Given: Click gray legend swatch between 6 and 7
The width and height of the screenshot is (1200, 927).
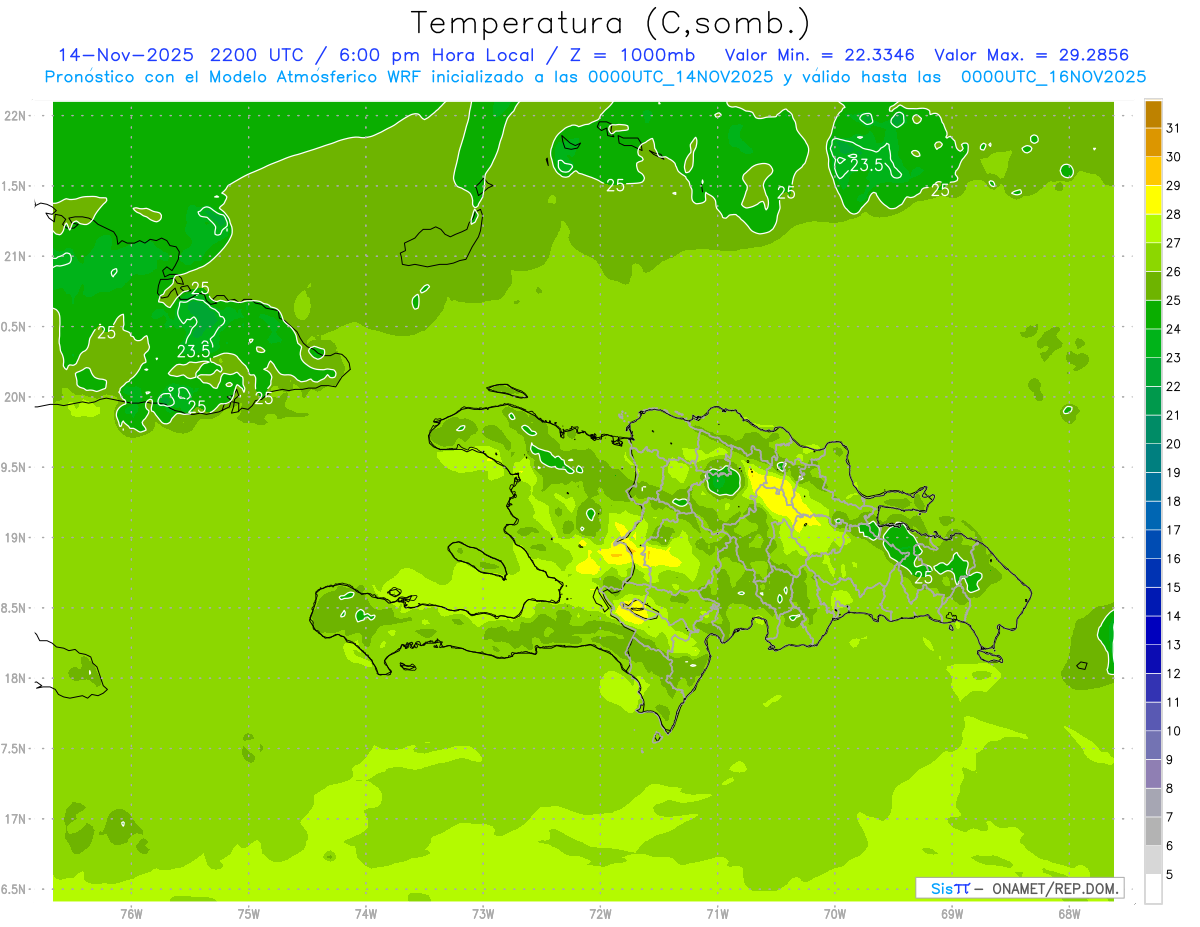Looking at the screenshot, I should click(1153, 831).
